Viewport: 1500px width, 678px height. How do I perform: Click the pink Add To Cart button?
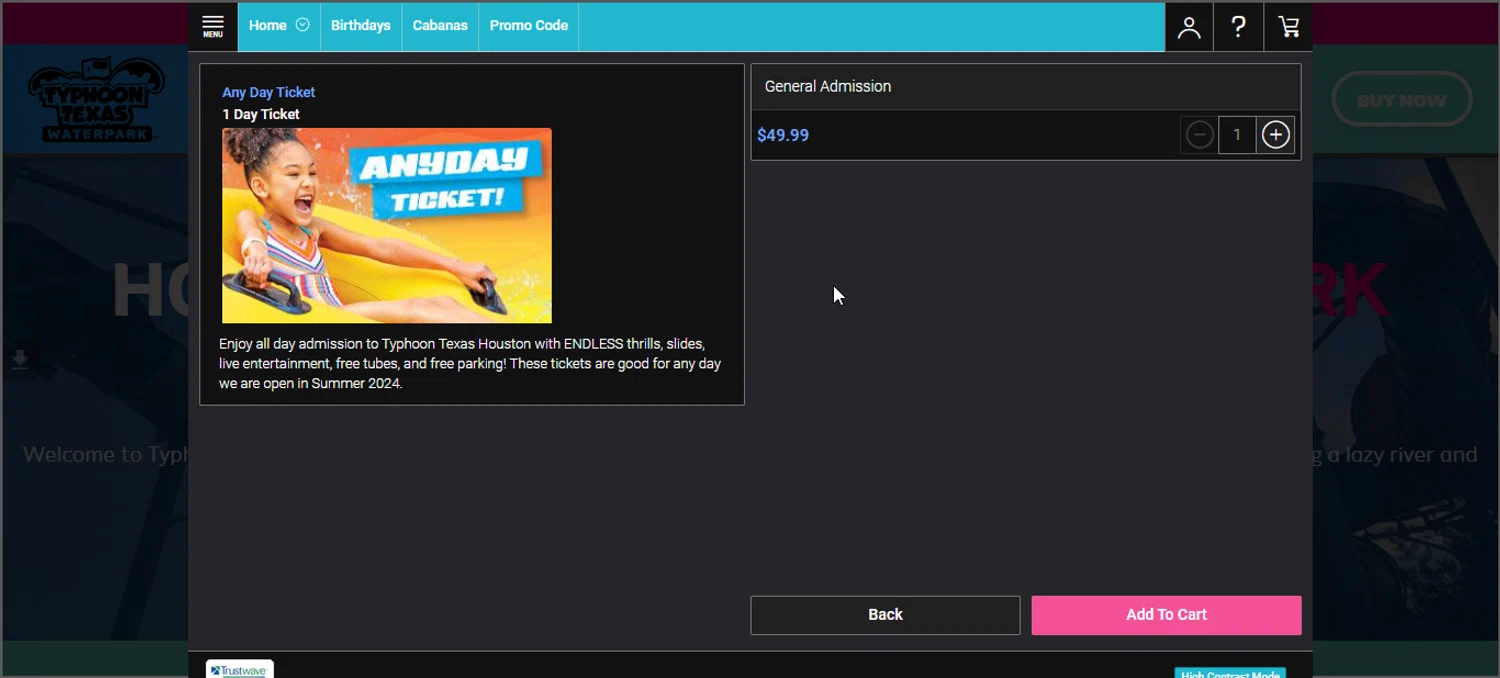(1166, 615)
